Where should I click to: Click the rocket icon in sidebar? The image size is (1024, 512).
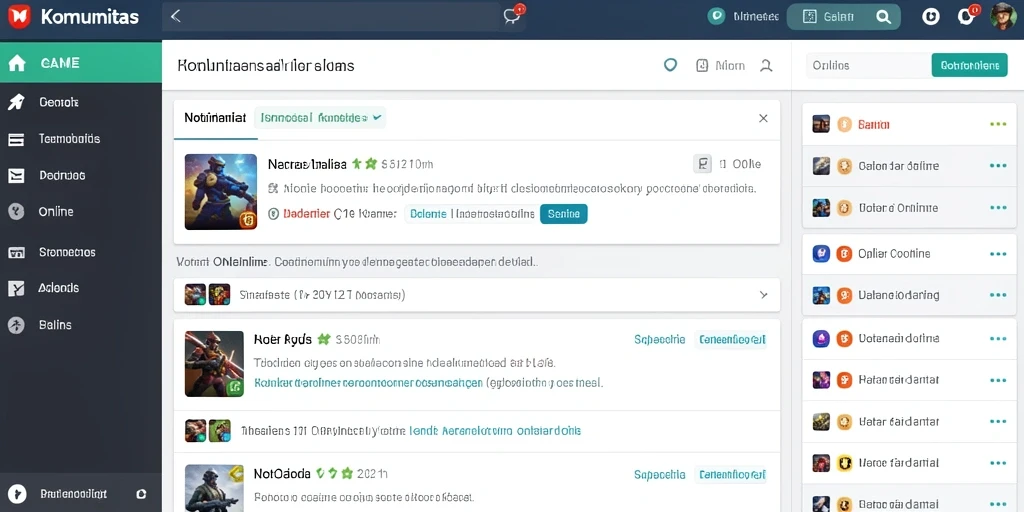pyautogui.click(x=16, y=102)
